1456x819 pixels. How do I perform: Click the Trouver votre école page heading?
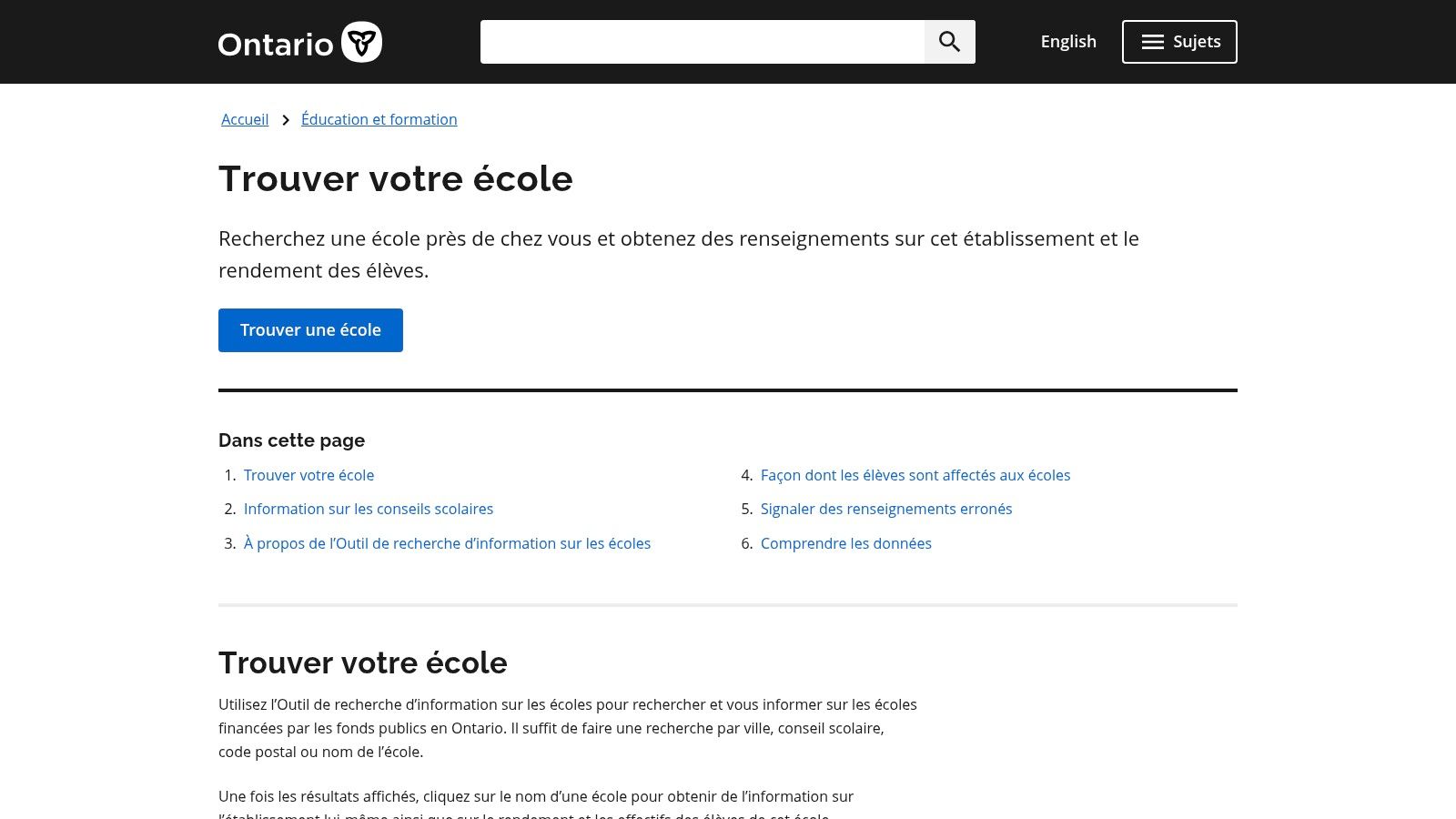pos(396,178)
